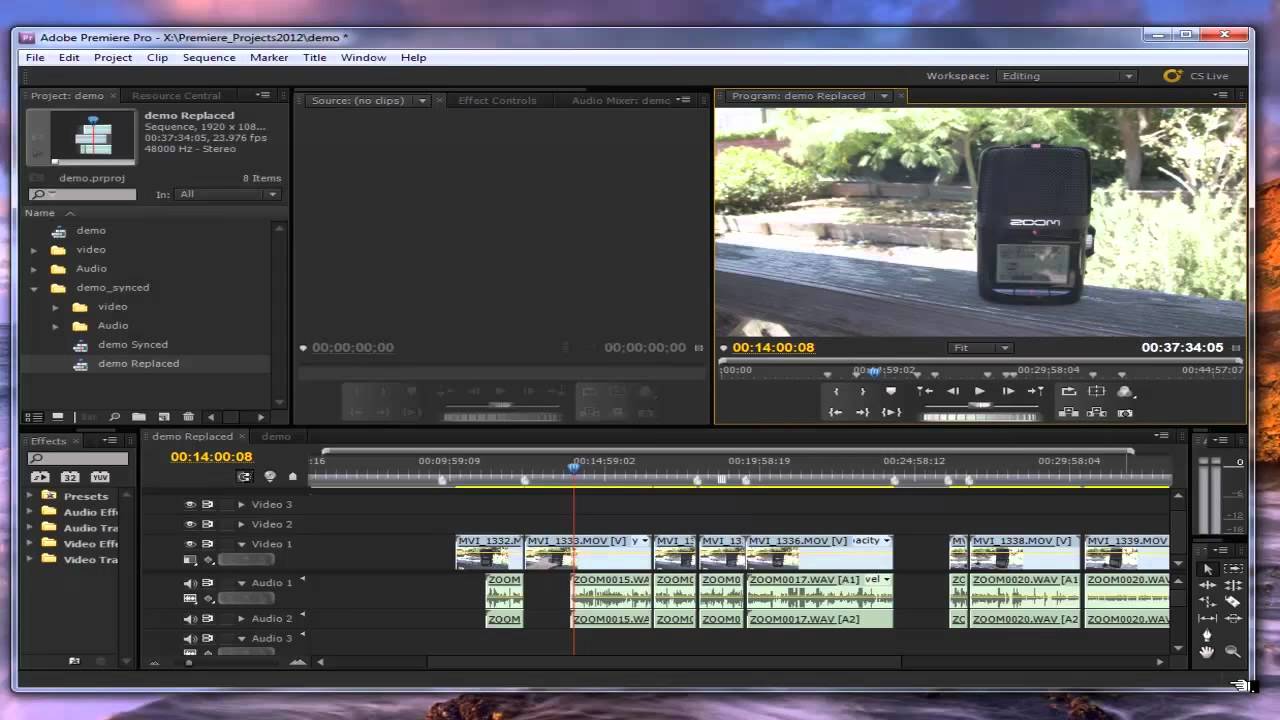Click the Extract button
The image size is (1280, 720).
pyautogui.click(x=1097, y=412)
